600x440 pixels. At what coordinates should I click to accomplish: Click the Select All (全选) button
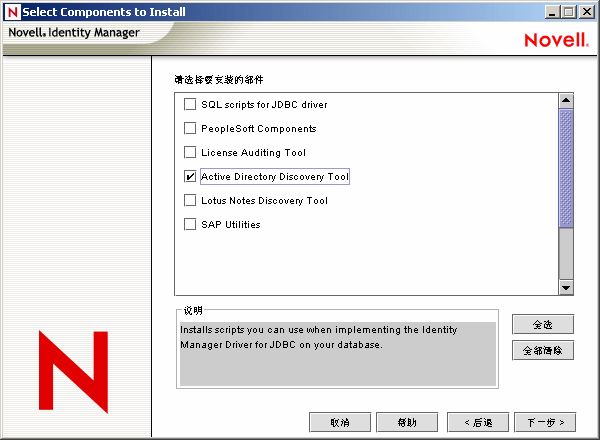click(543, 324)
